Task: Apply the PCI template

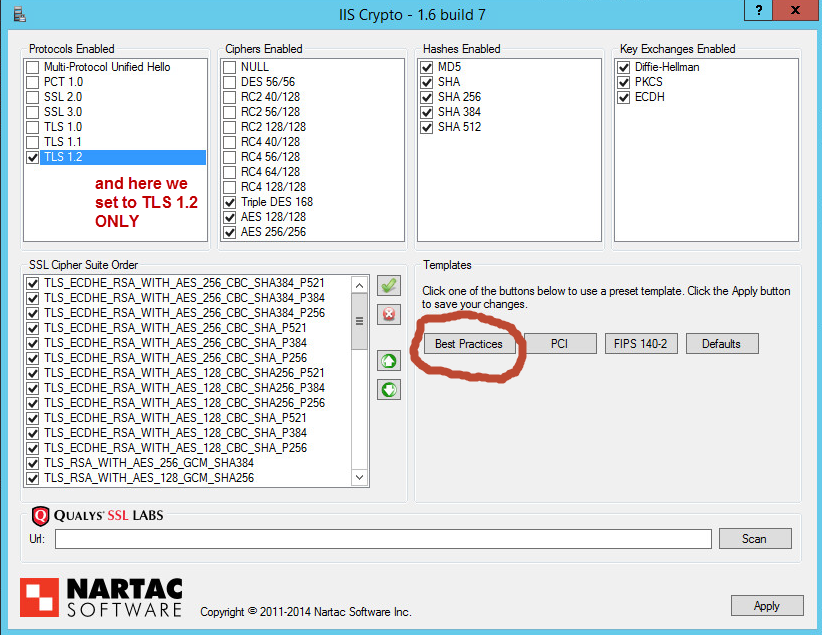Action: (560, 344)
